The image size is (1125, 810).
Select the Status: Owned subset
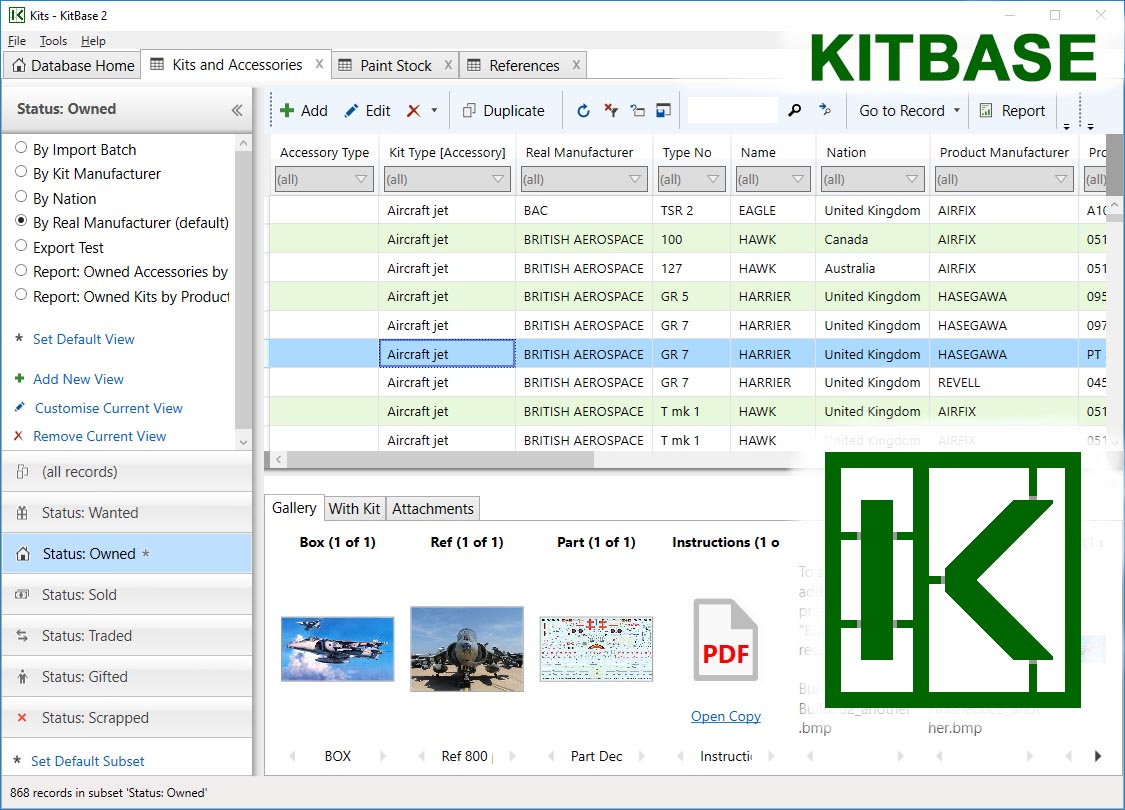pyautogui.click(x=127, y=554)
